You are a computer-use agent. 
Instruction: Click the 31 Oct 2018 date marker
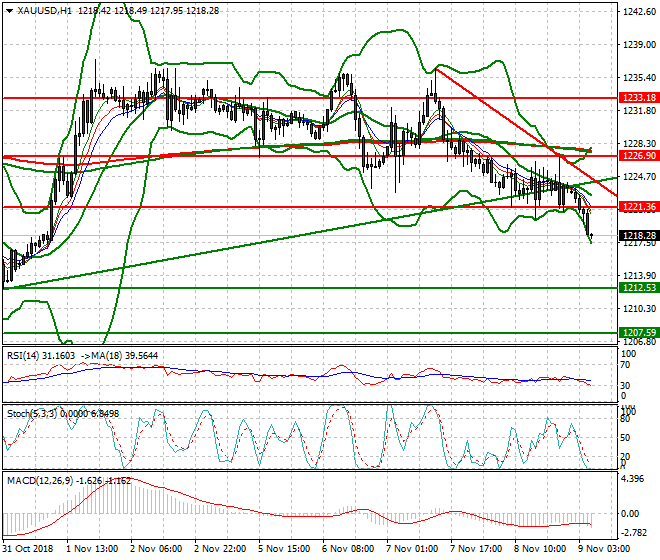[x=27, y=549]
